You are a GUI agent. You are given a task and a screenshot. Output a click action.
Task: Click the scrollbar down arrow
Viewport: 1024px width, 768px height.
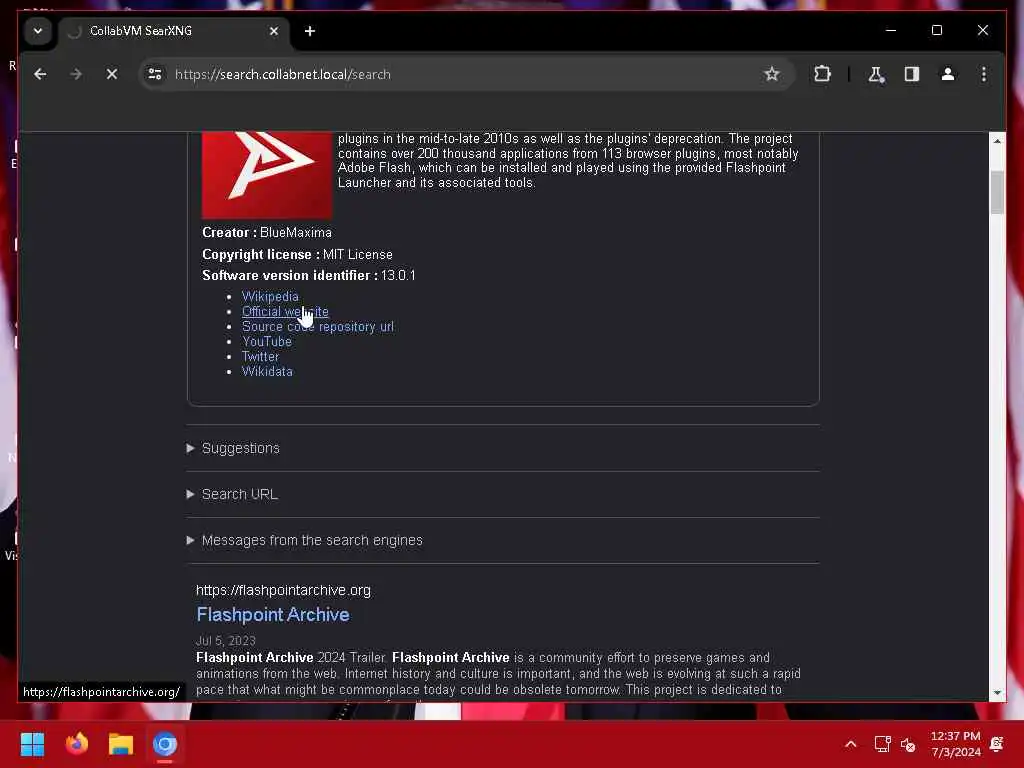click(997, 693)
